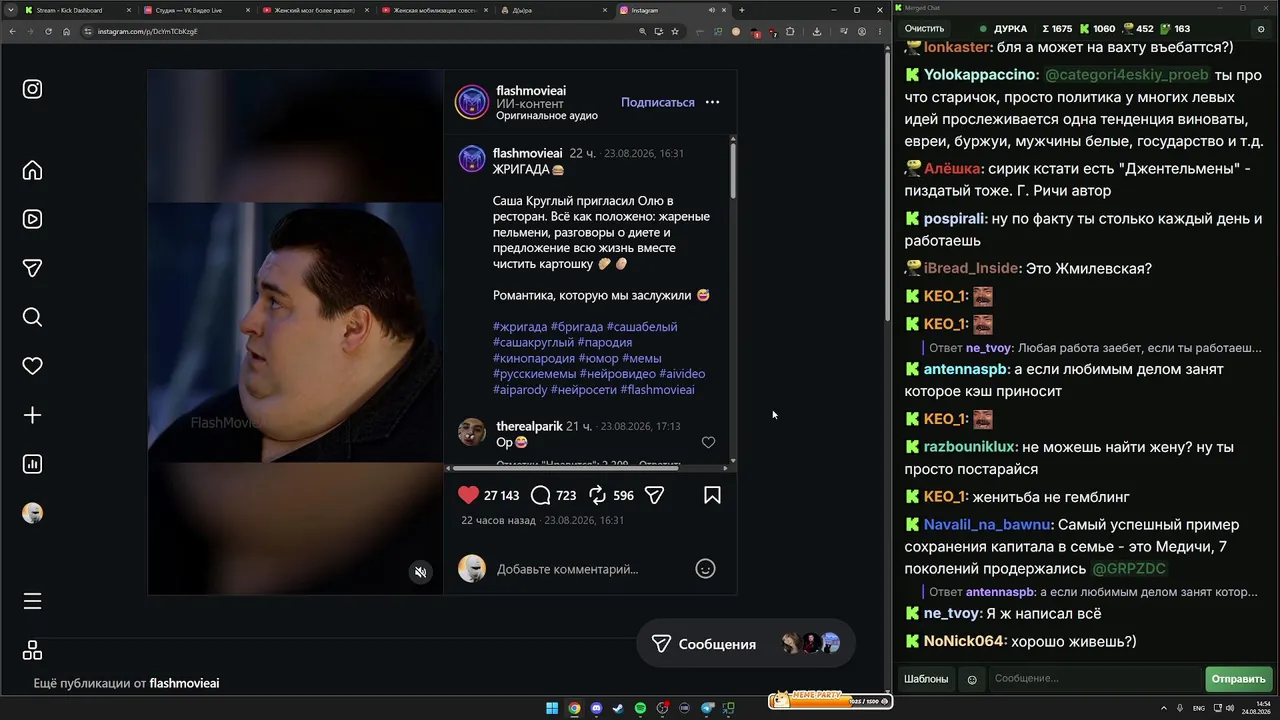Reload the Instagram page

click(x=48, y=31)
